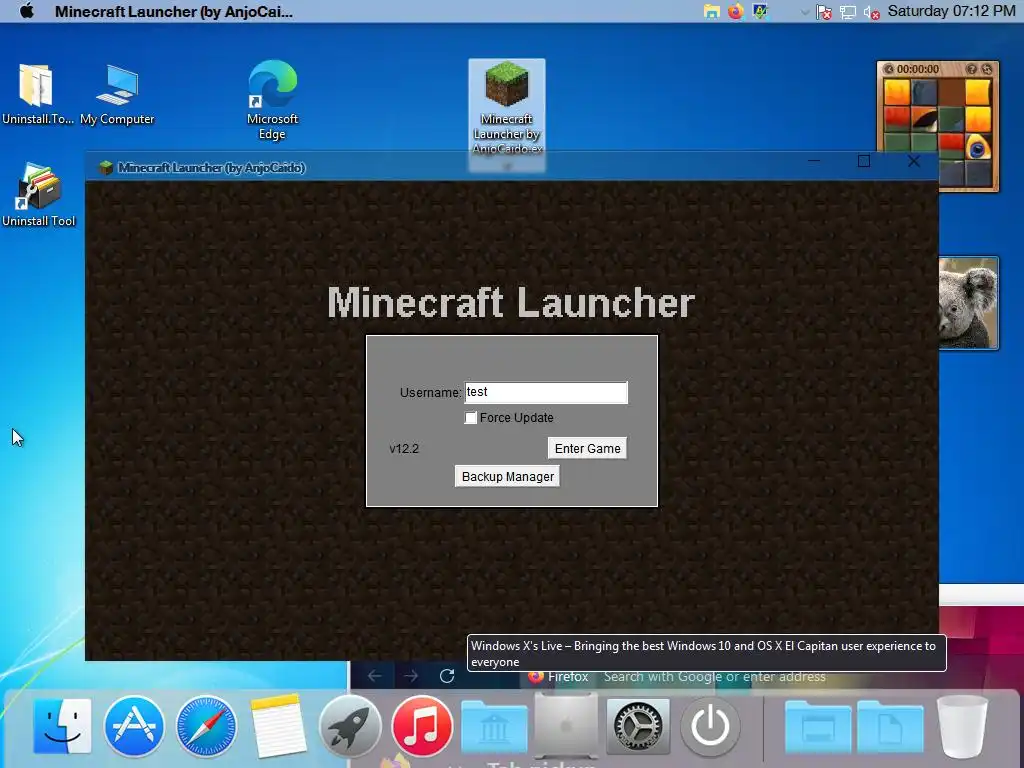Open the Trash in the dock
The width and height of the screenshot is (1024, 768).
(962, 726)
